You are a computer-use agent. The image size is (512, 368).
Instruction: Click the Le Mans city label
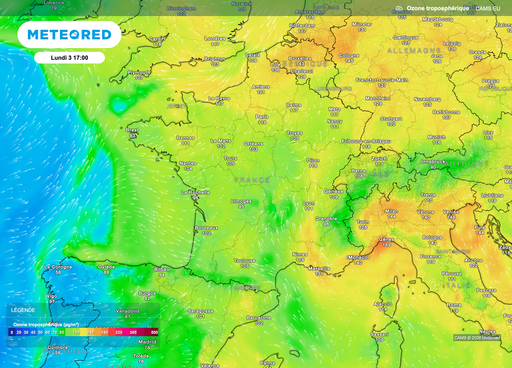[x=221, y=141]
